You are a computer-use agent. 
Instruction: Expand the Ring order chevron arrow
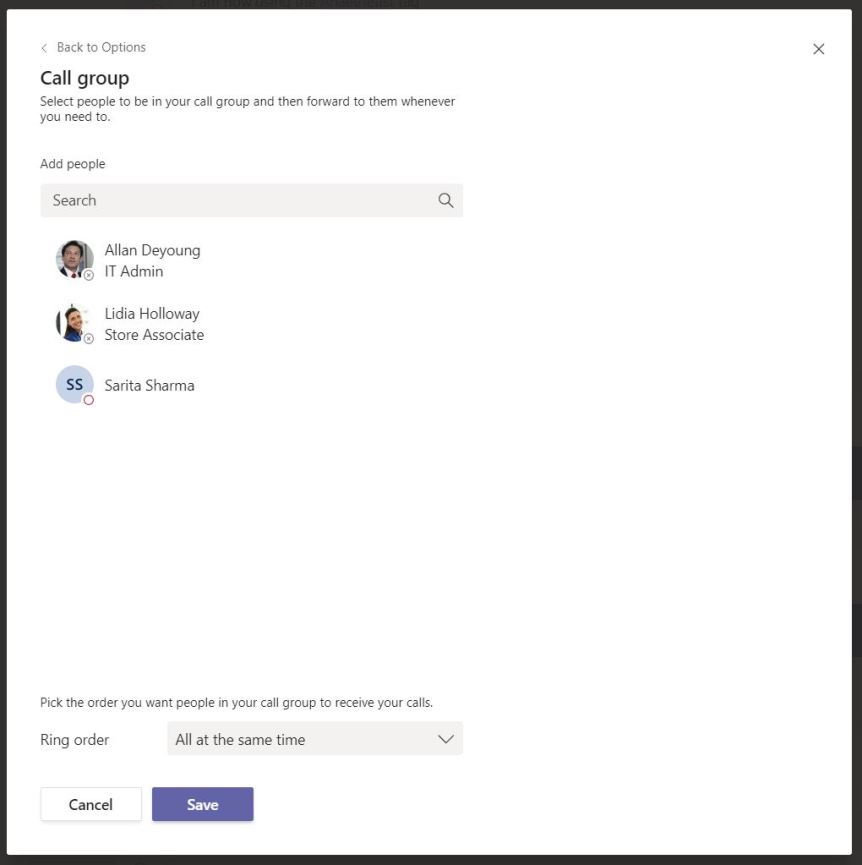tap(446, 739)
